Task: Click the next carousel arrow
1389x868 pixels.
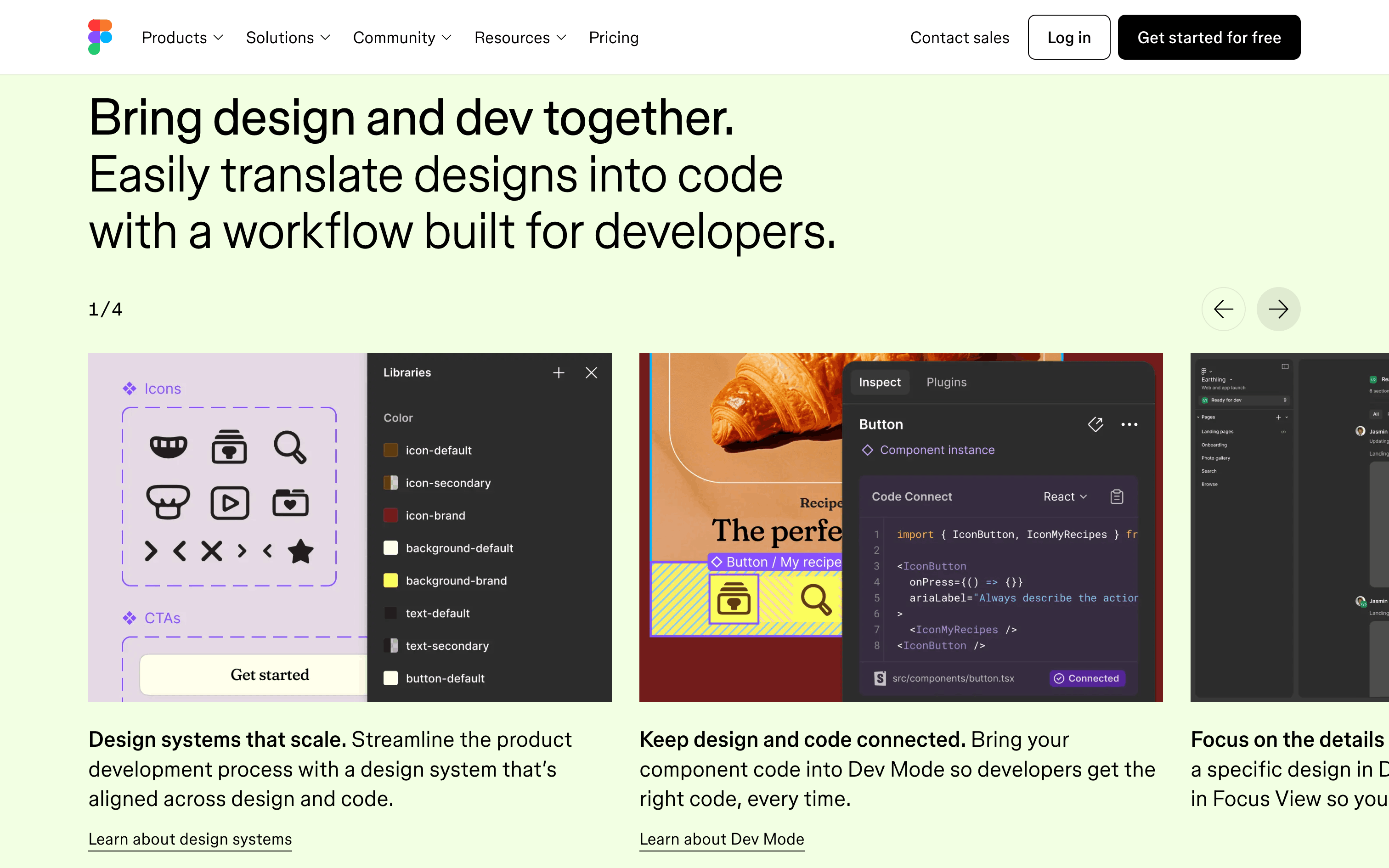Action: (x=1279, y=309)
